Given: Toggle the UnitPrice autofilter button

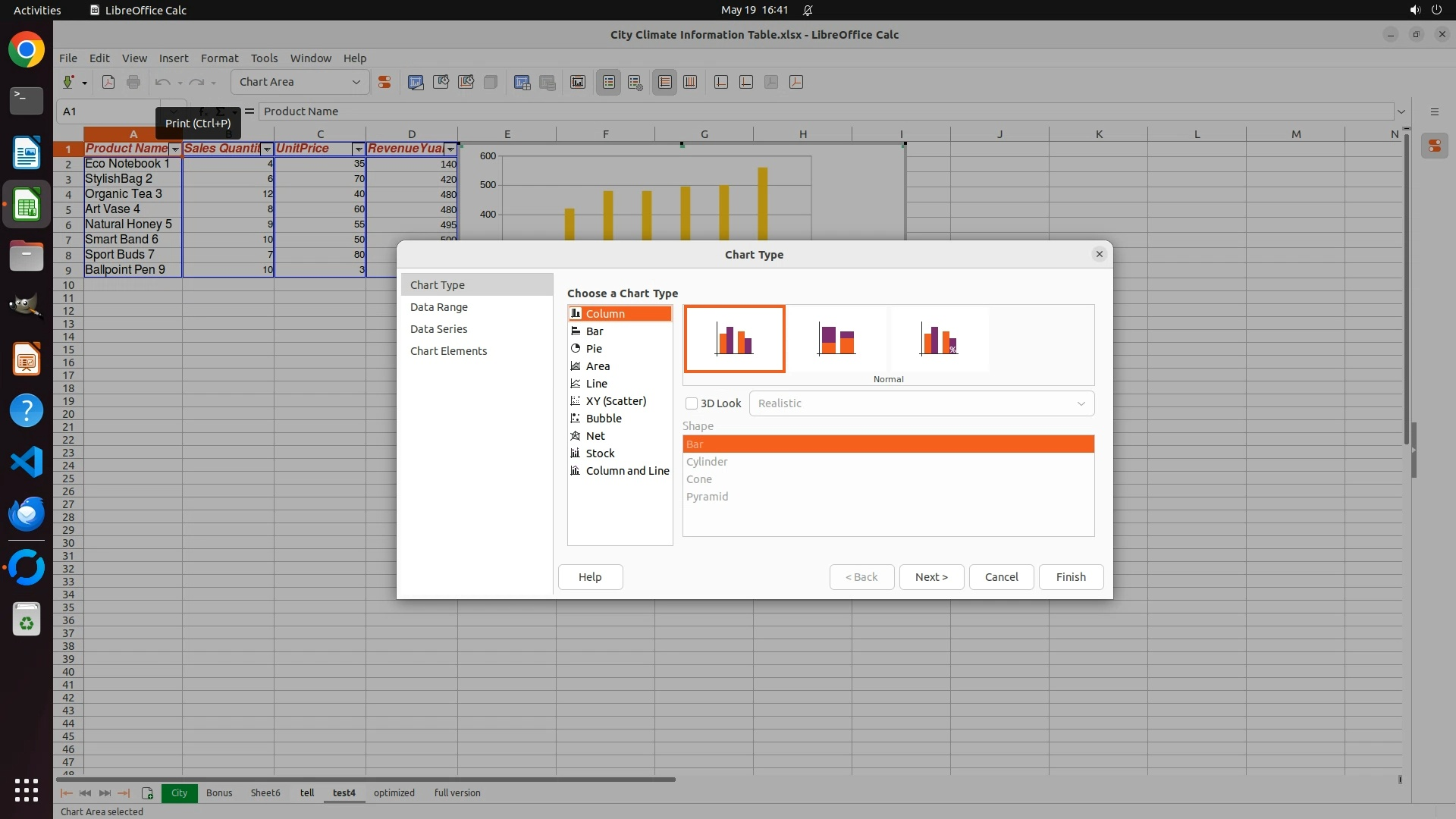Looking at the screenshot, I should [x=359, y=149].
